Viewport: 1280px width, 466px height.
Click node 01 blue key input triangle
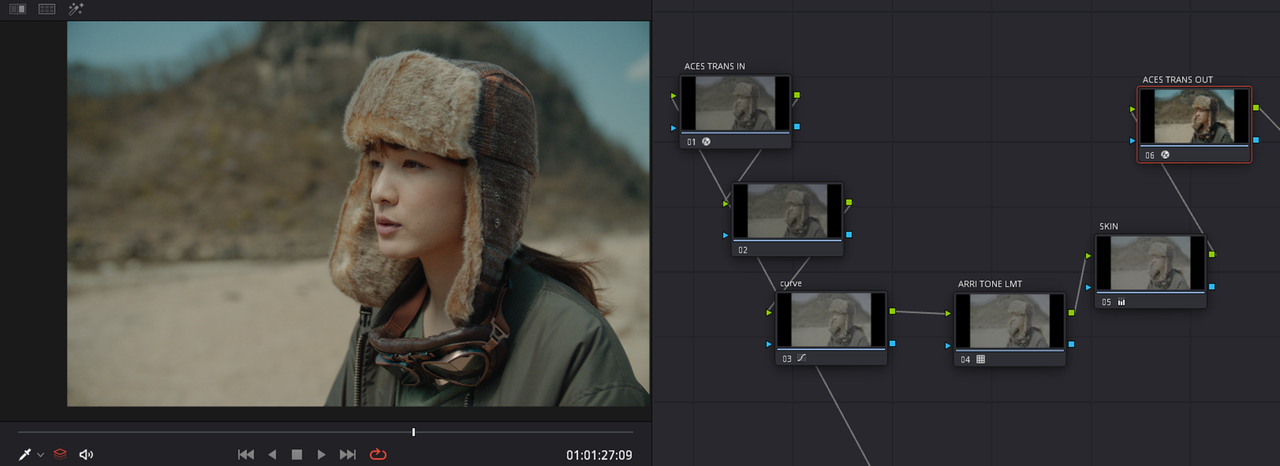pyautogui.click(x=675, y=127)
